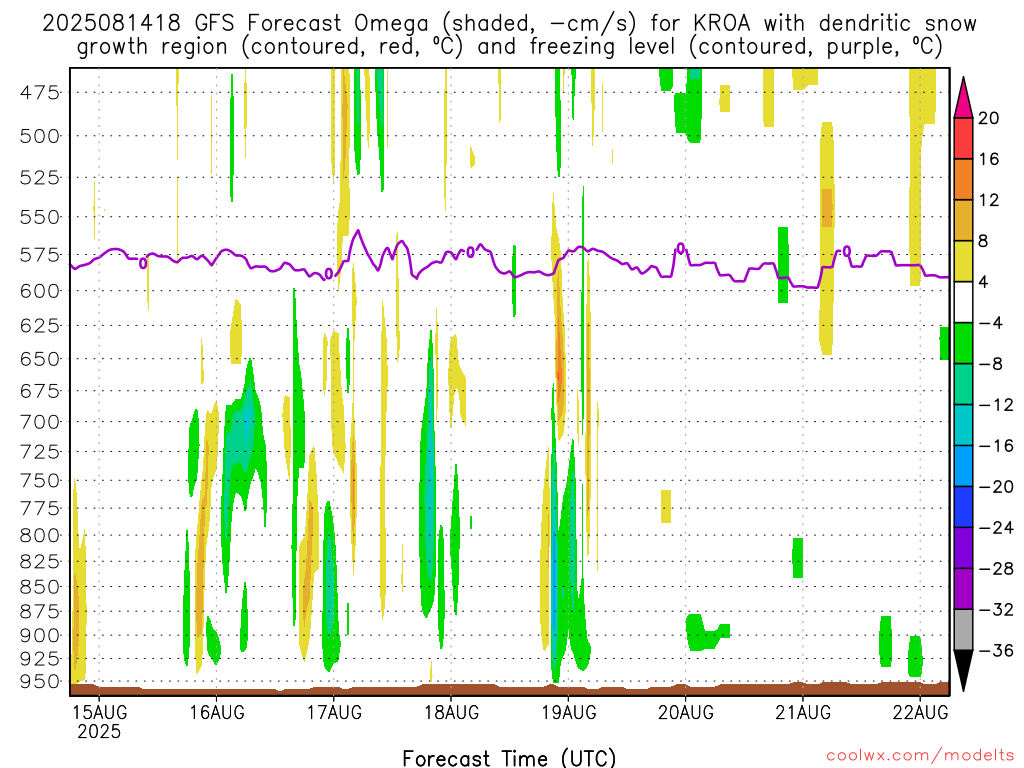Click the 750 pressure level label
The width and height of the screenshot is (1024, 768).
(x=40, y=481)
